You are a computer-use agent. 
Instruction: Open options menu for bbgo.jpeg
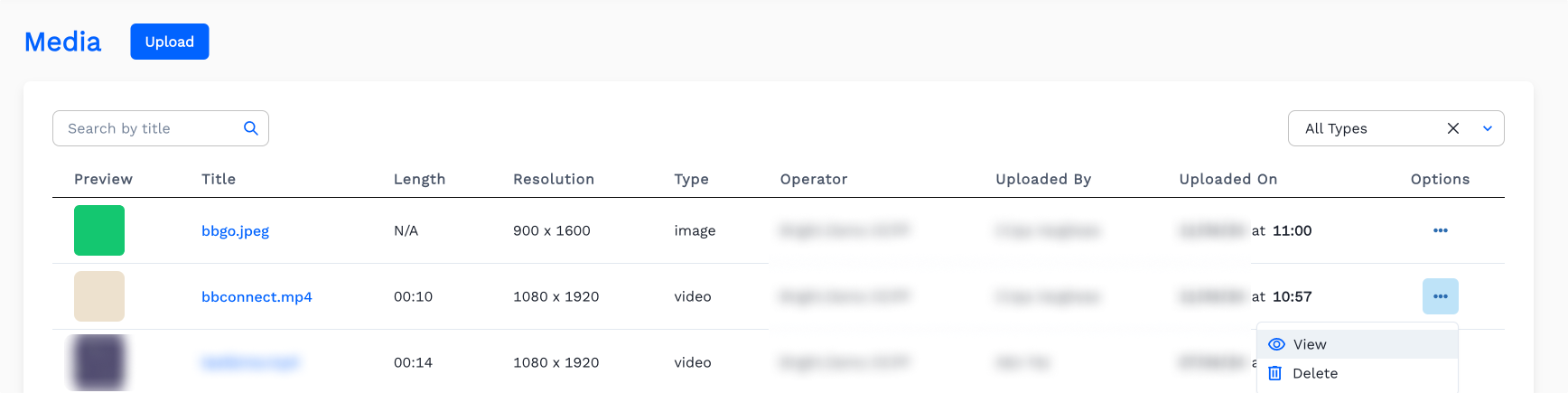coord(1440,230)
